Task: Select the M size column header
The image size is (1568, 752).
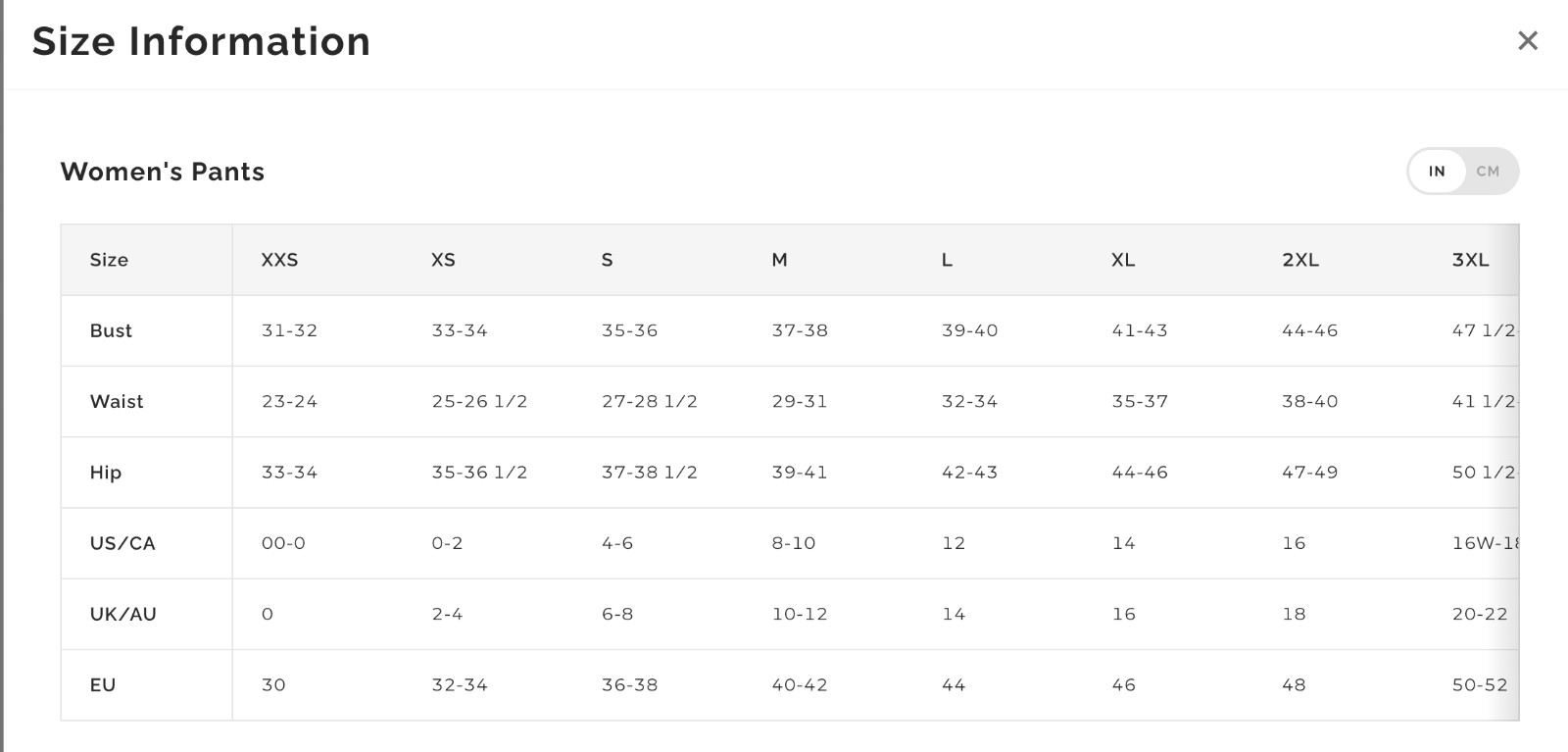Action: click(x=779, y=260)
